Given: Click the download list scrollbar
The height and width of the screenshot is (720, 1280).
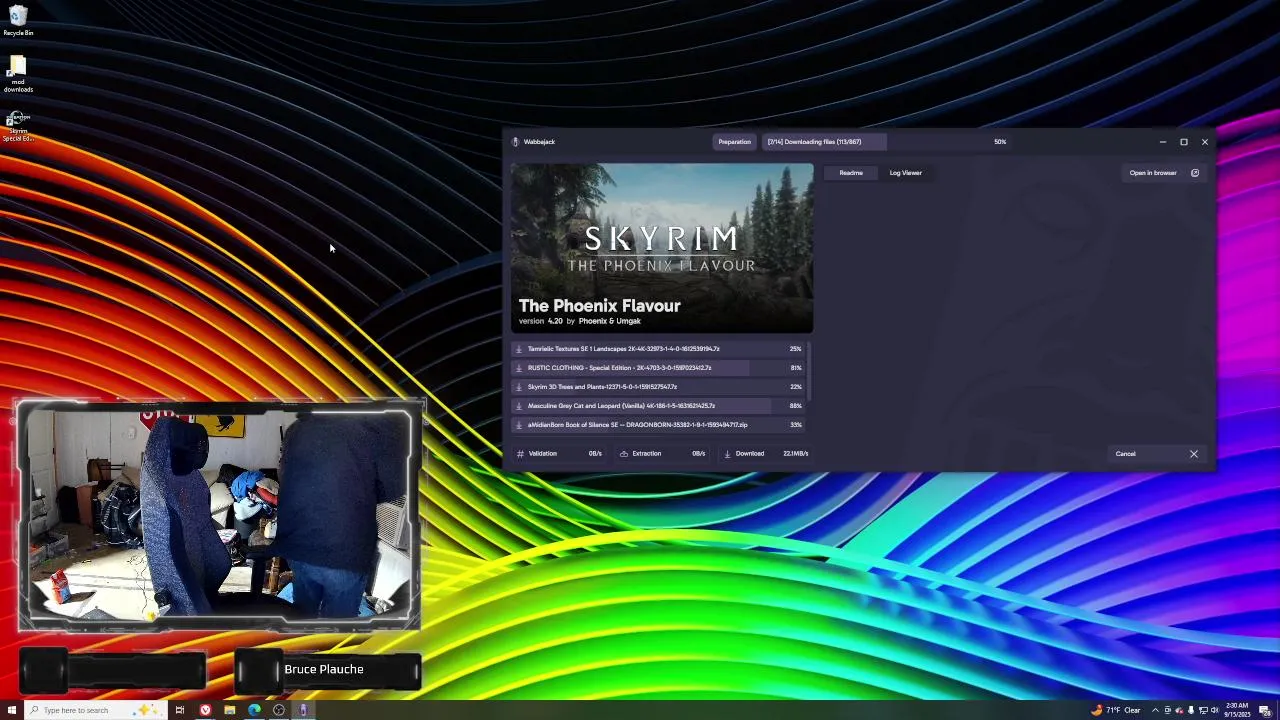Looking at the screenshot, I should pyautogui.click(x=808, y=372).
